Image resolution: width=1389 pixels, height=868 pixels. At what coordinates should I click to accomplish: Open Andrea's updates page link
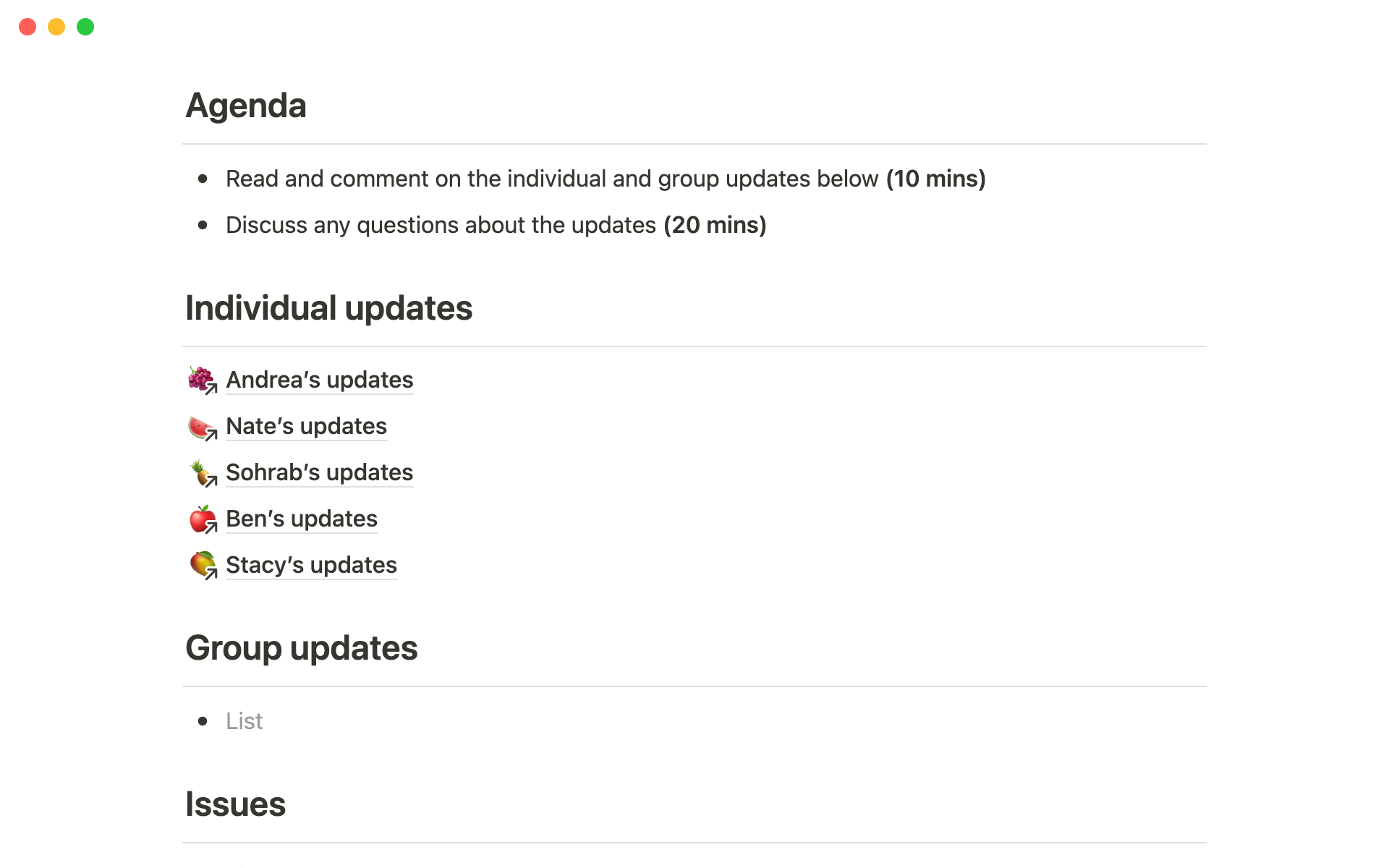tap(319, 380)
